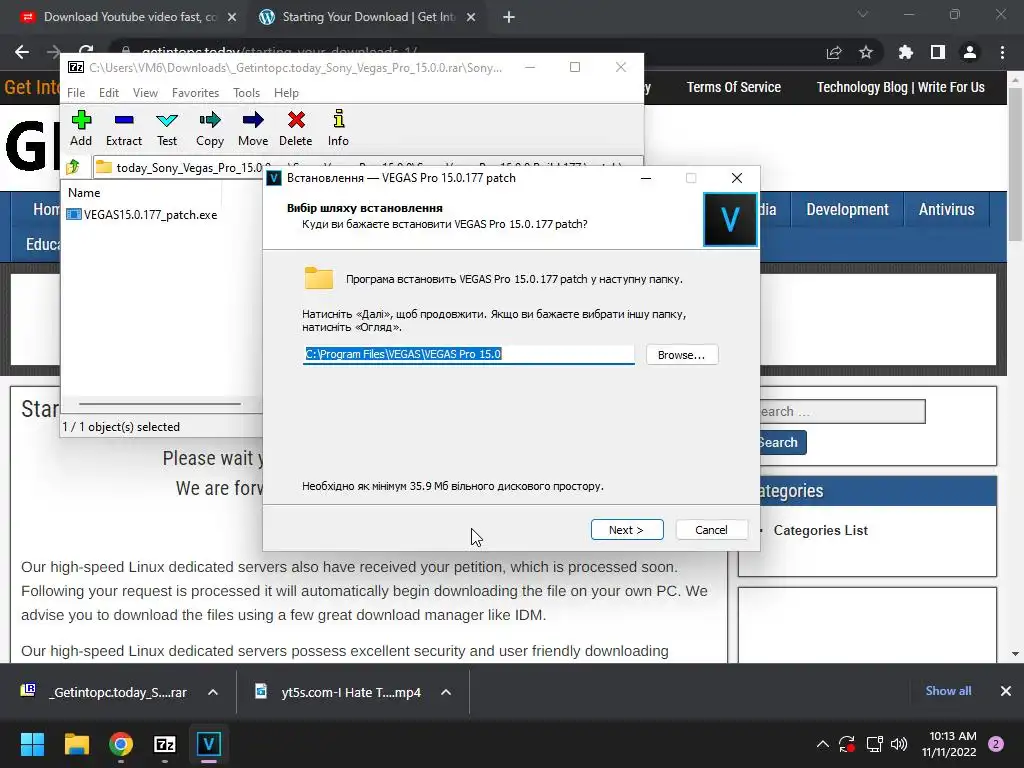
Task: Open VEGAS installer taskbar icon
Action: [x=208, y=744]
